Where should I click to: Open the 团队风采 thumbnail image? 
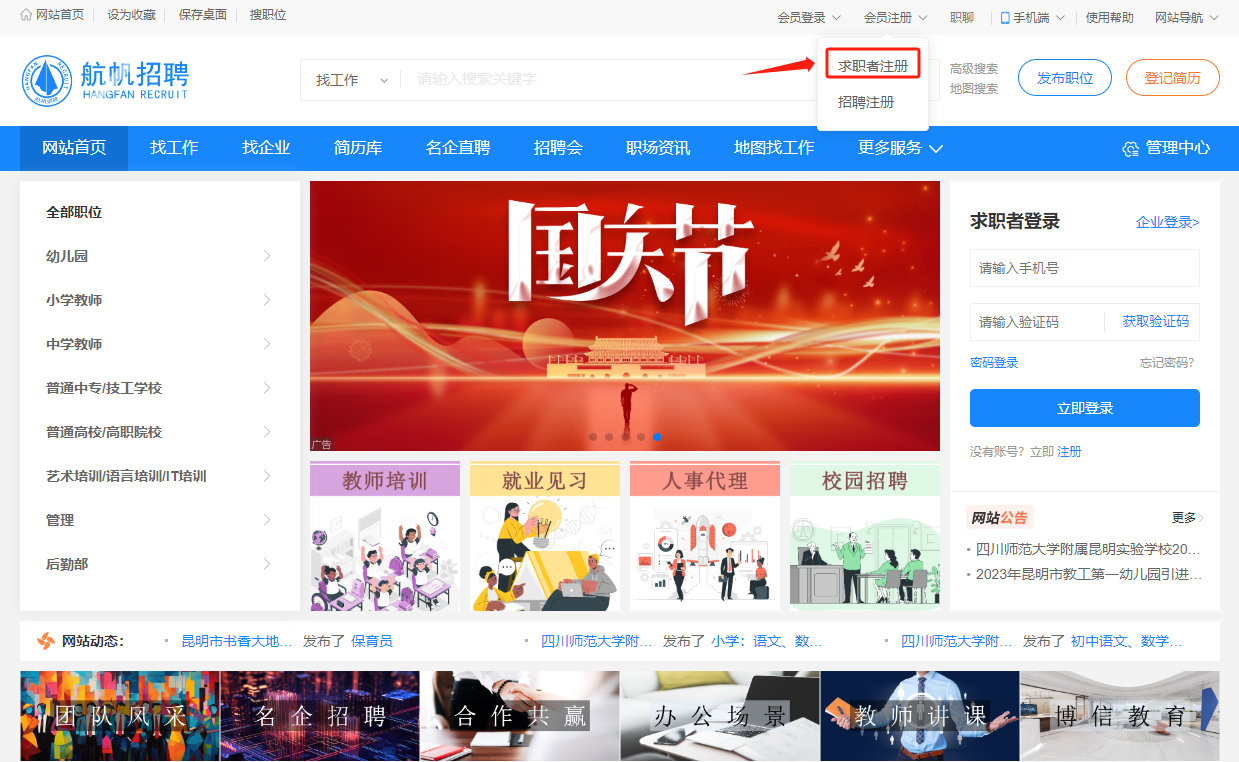pyautogui.click(x=120, y=716)
